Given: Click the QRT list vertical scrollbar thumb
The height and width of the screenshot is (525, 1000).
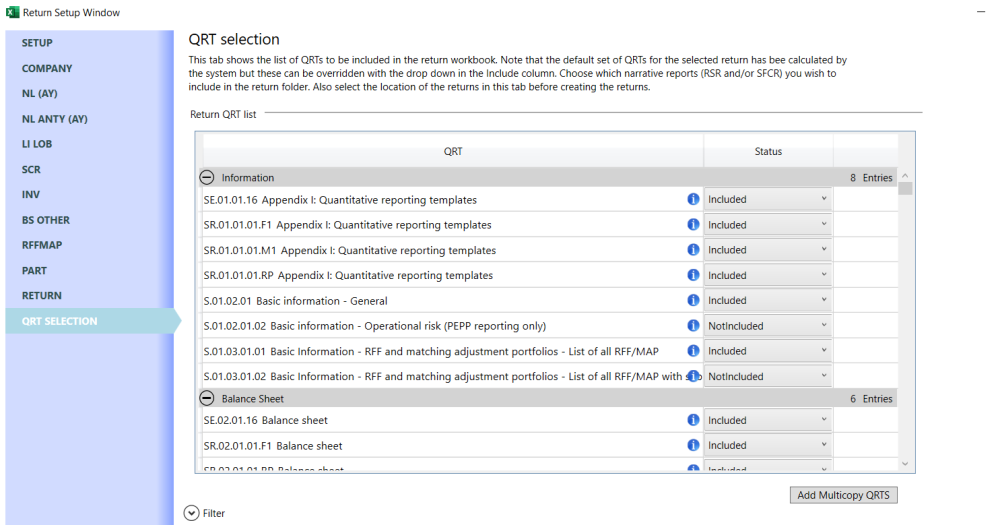Looking at the screenshot, I should click(905, 188).
